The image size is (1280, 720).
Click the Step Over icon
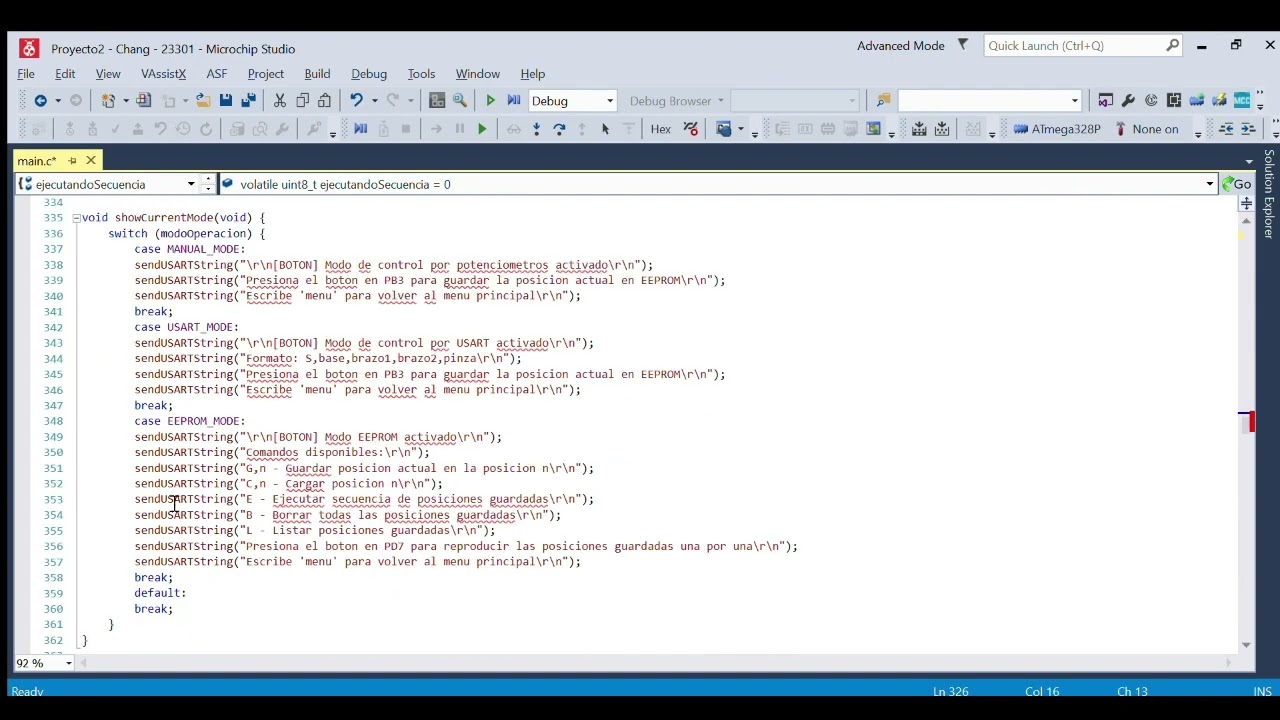tap(559, 129)
